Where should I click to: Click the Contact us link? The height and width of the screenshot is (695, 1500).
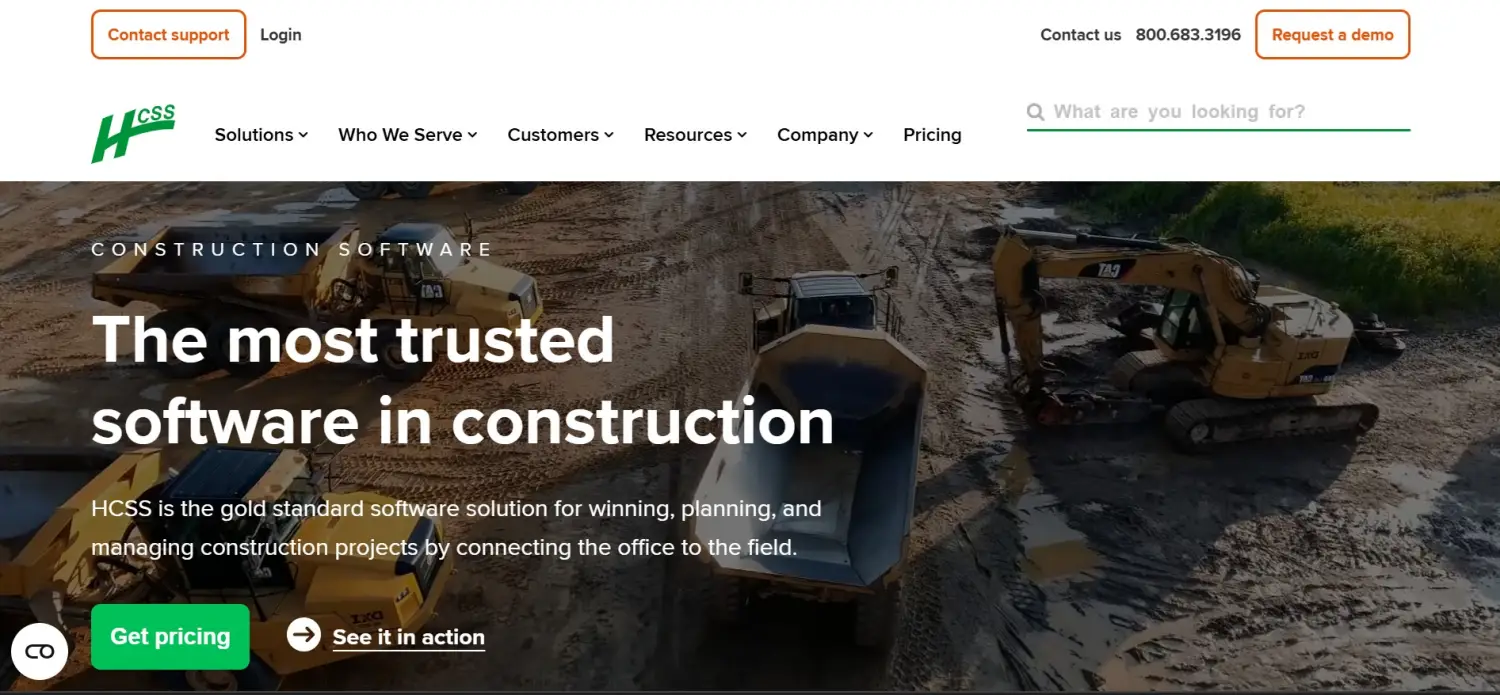1081,35
